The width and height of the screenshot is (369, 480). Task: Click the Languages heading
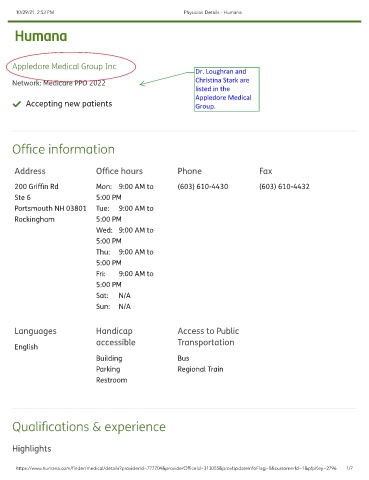tap(35, 331)
